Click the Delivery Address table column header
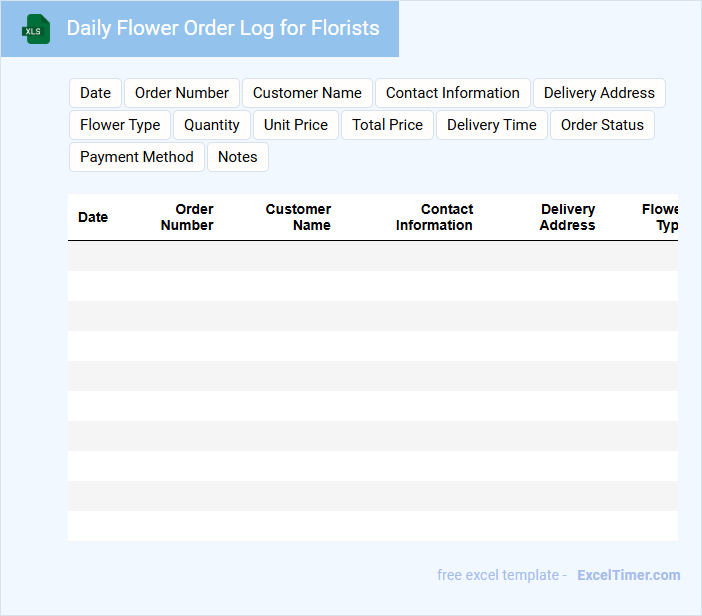 [567, 217]
